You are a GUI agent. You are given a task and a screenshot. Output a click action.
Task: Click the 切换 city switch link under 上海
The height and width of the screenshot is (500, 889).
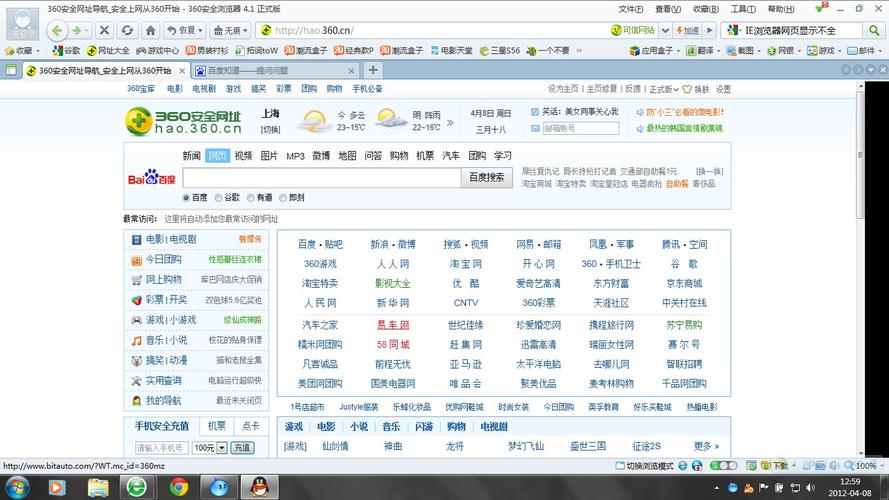[270, 130]
